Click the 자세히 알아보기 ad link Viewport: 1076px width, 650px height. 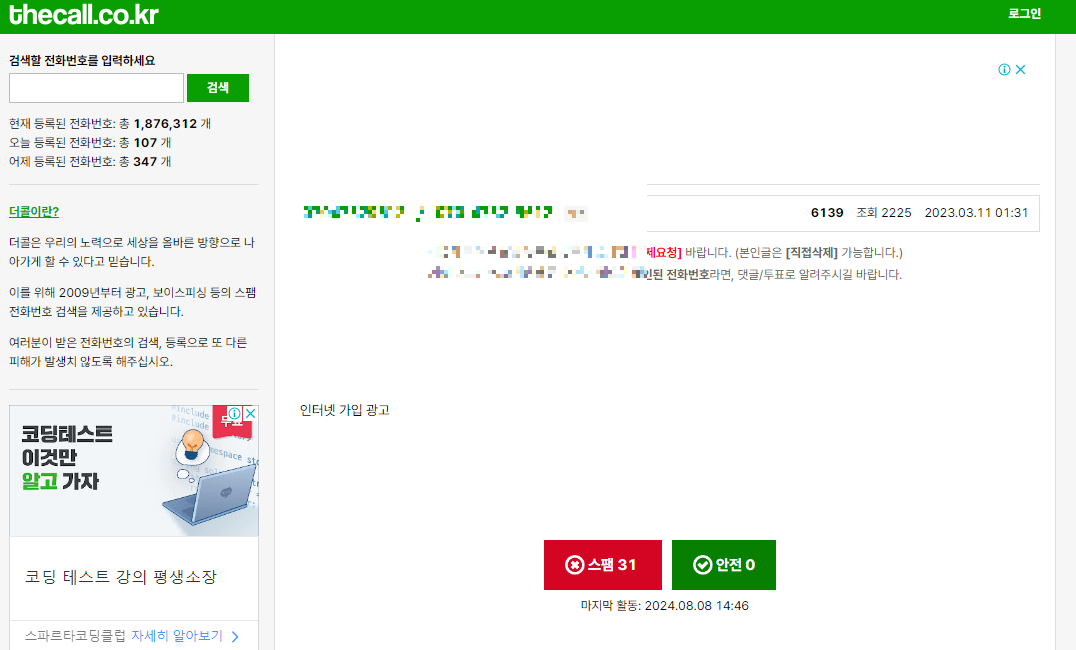[x=177, y=636]
